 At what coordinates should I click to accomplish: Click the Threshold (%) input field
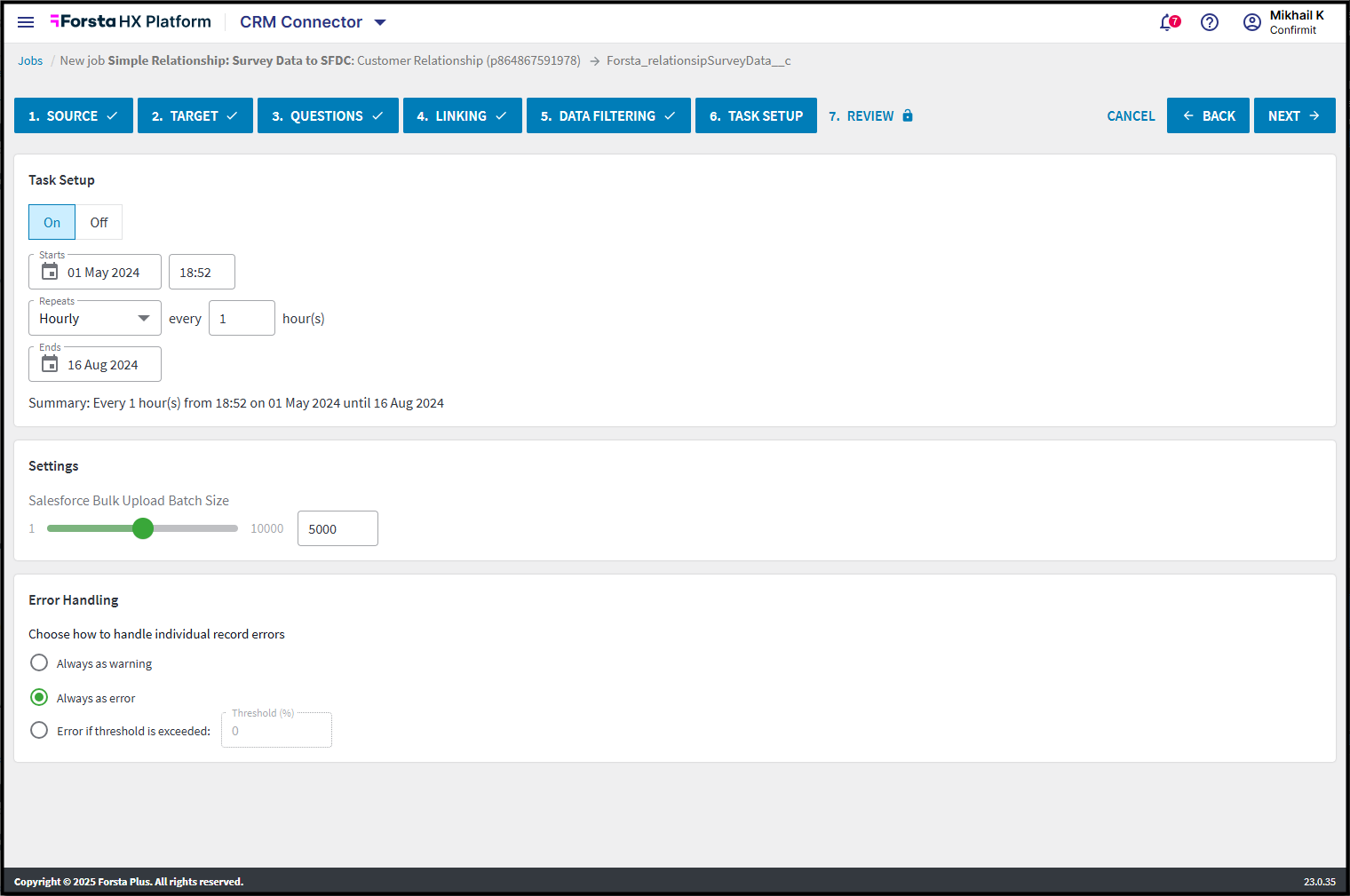276,730
